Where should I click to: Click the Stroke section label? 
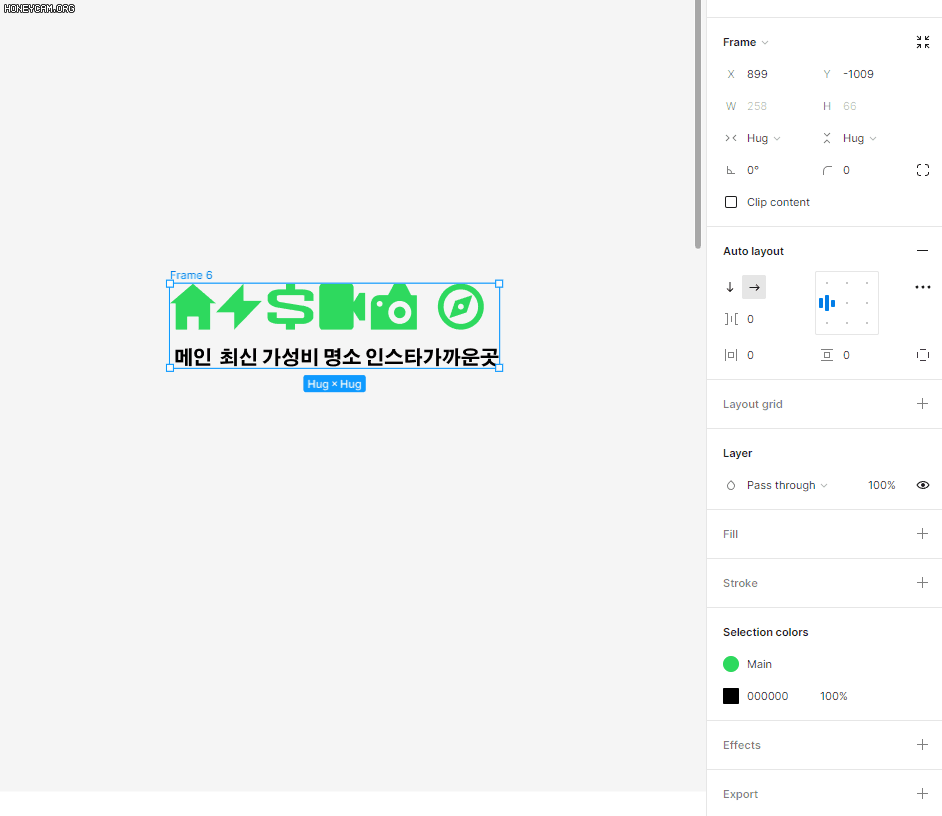click(740, 583)
